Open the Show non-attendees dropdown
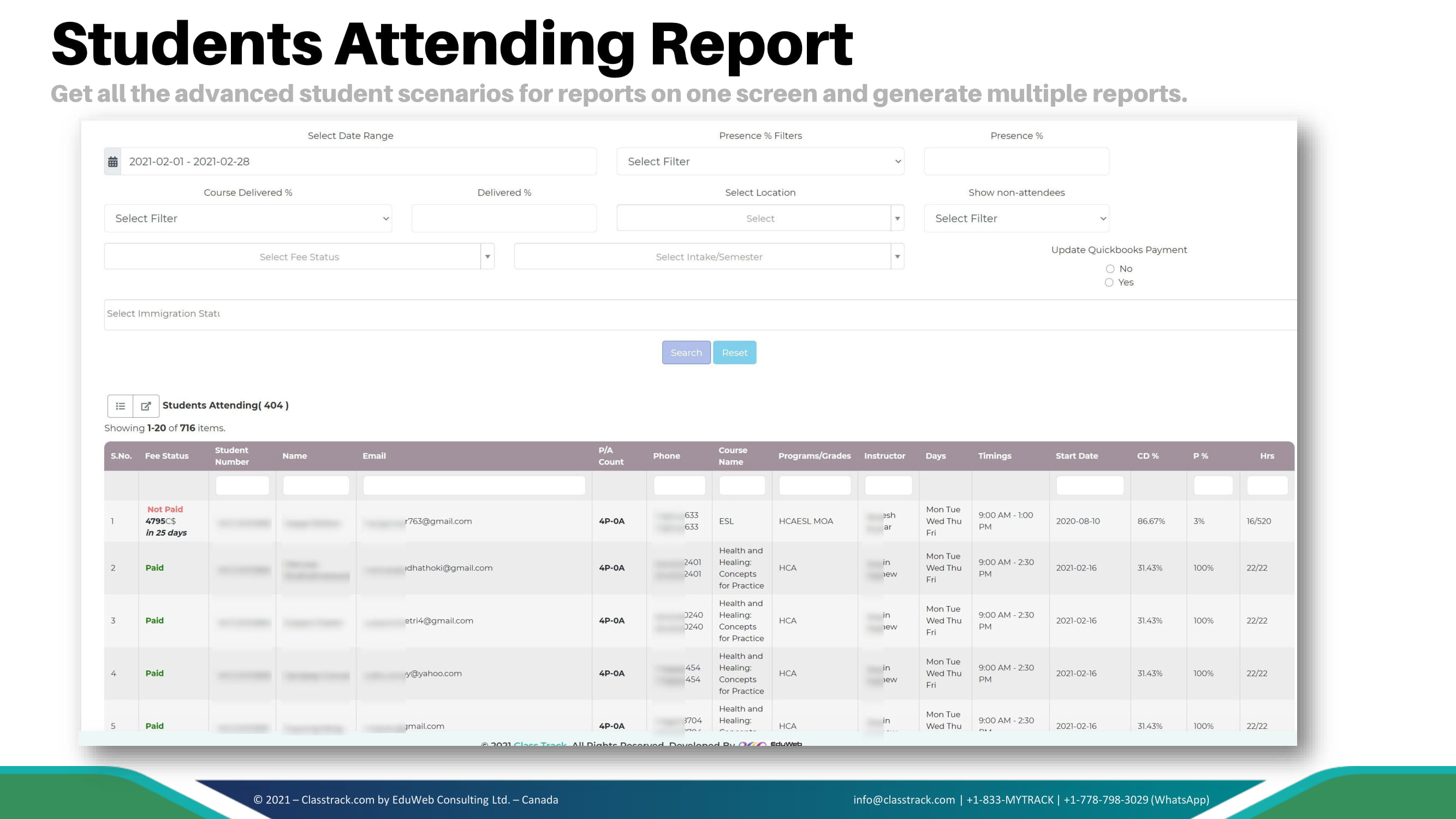The image size is (1456, 819). 1015,219
